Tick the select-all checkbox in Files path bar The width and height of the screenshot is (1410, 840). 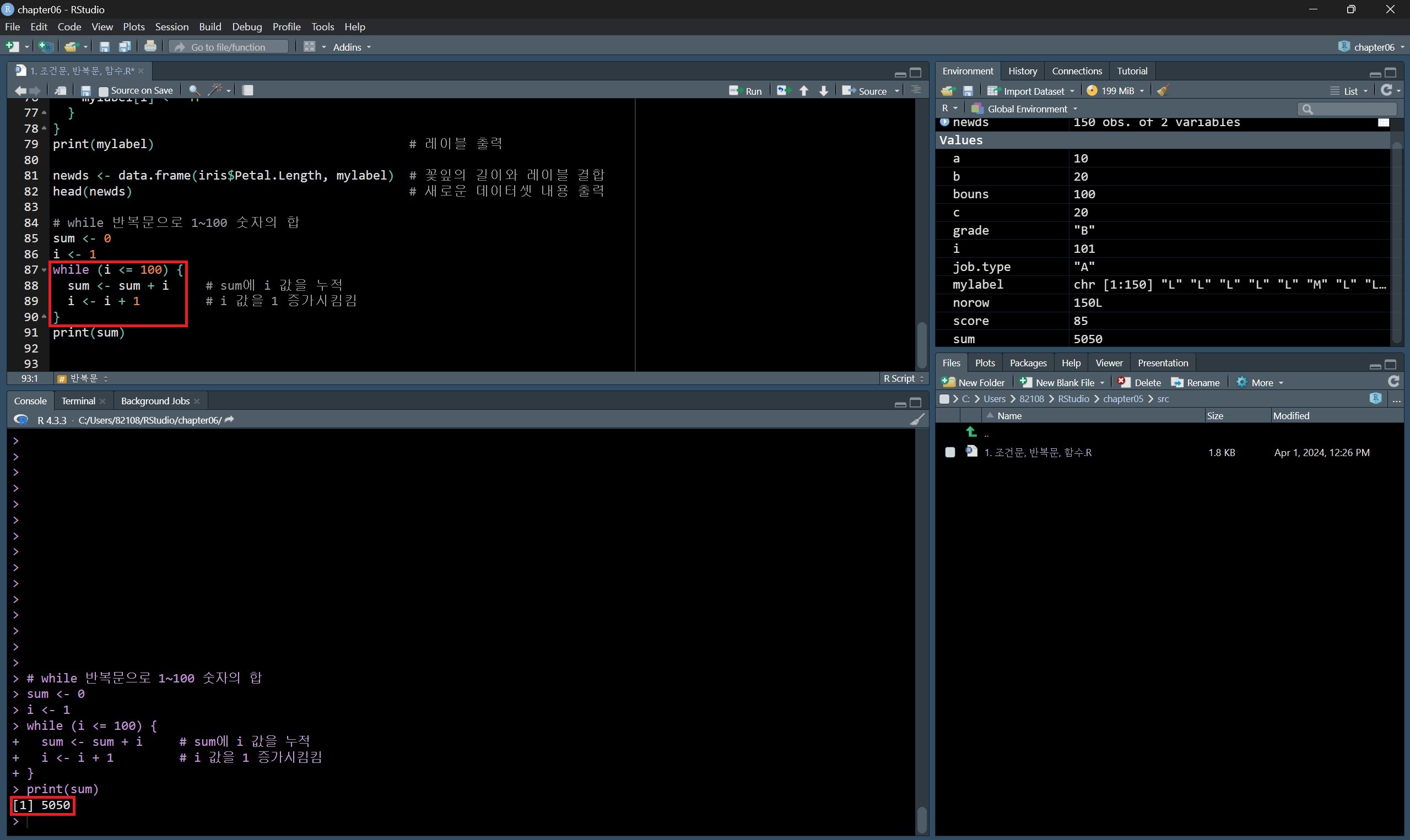[x=944, y=399]
